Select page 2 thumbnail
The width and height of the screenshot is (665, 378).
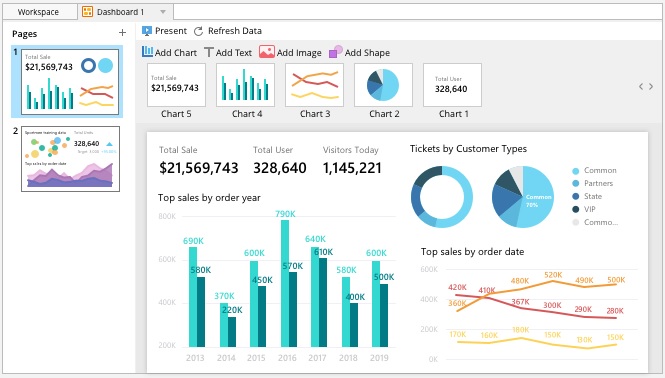pos(70,159)
